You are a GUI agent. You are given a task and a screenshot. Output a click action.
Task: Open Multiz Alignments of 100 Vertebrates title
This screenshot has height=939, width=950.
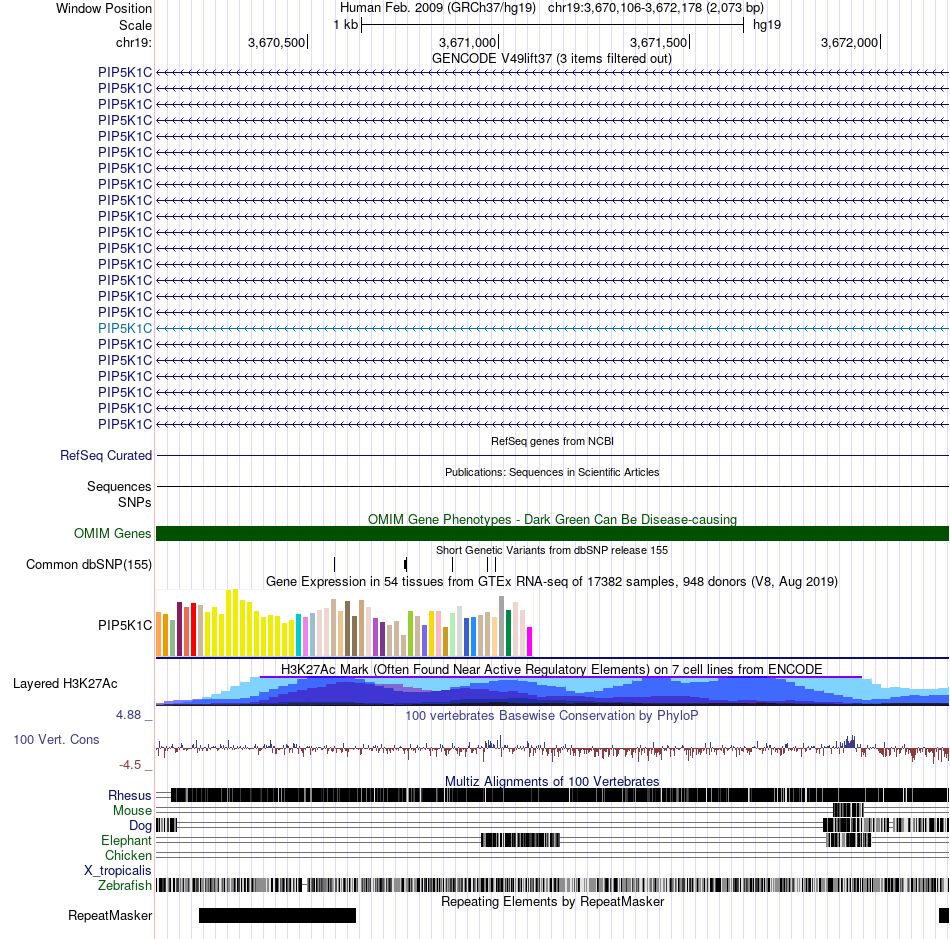tap(552, 781)
